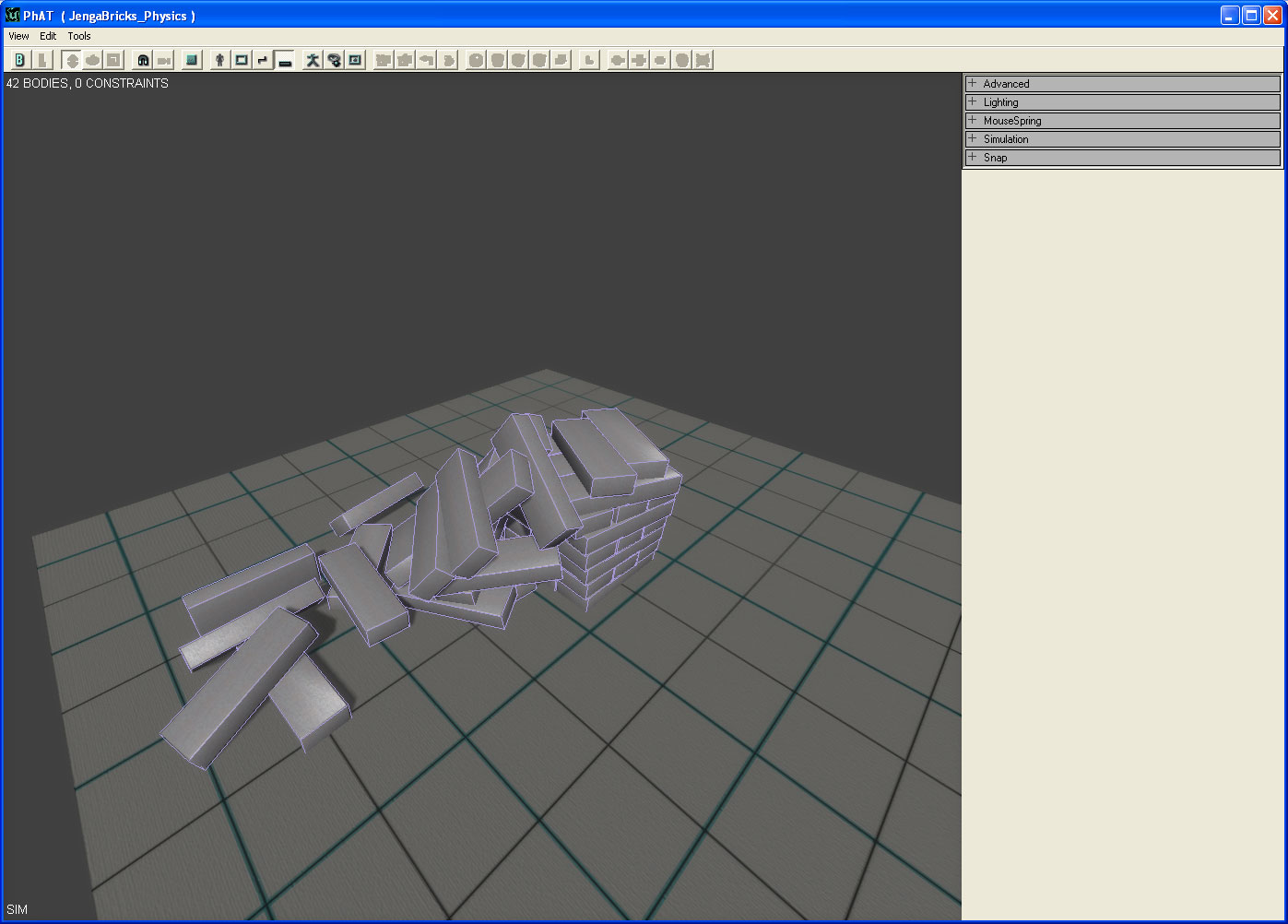Open the View menu
Viewport: 1288px width, 924px height.
(18, 36)
